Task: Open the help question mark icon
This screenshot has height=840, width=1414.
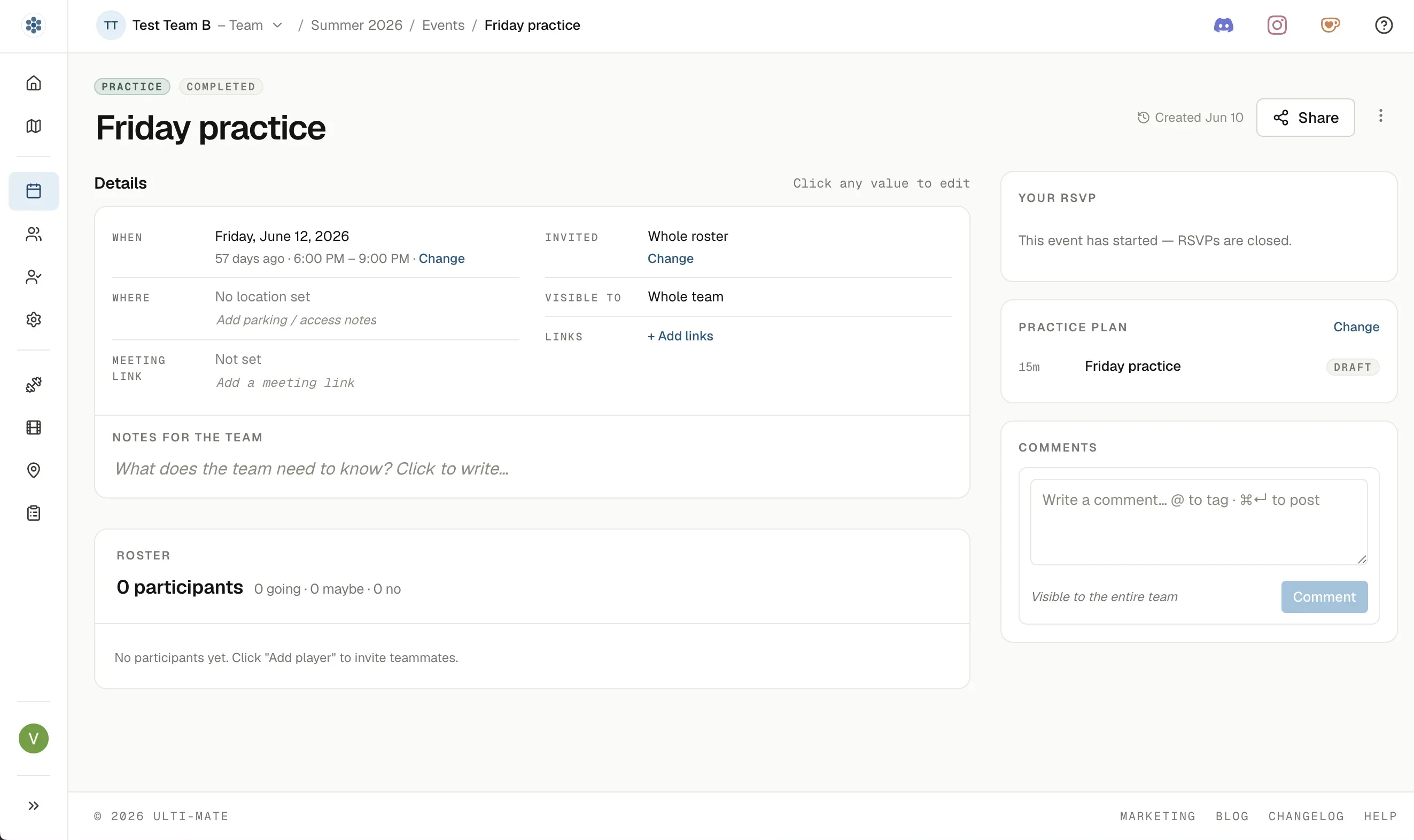Action: pyautogui.click(x=1384, y=25)
